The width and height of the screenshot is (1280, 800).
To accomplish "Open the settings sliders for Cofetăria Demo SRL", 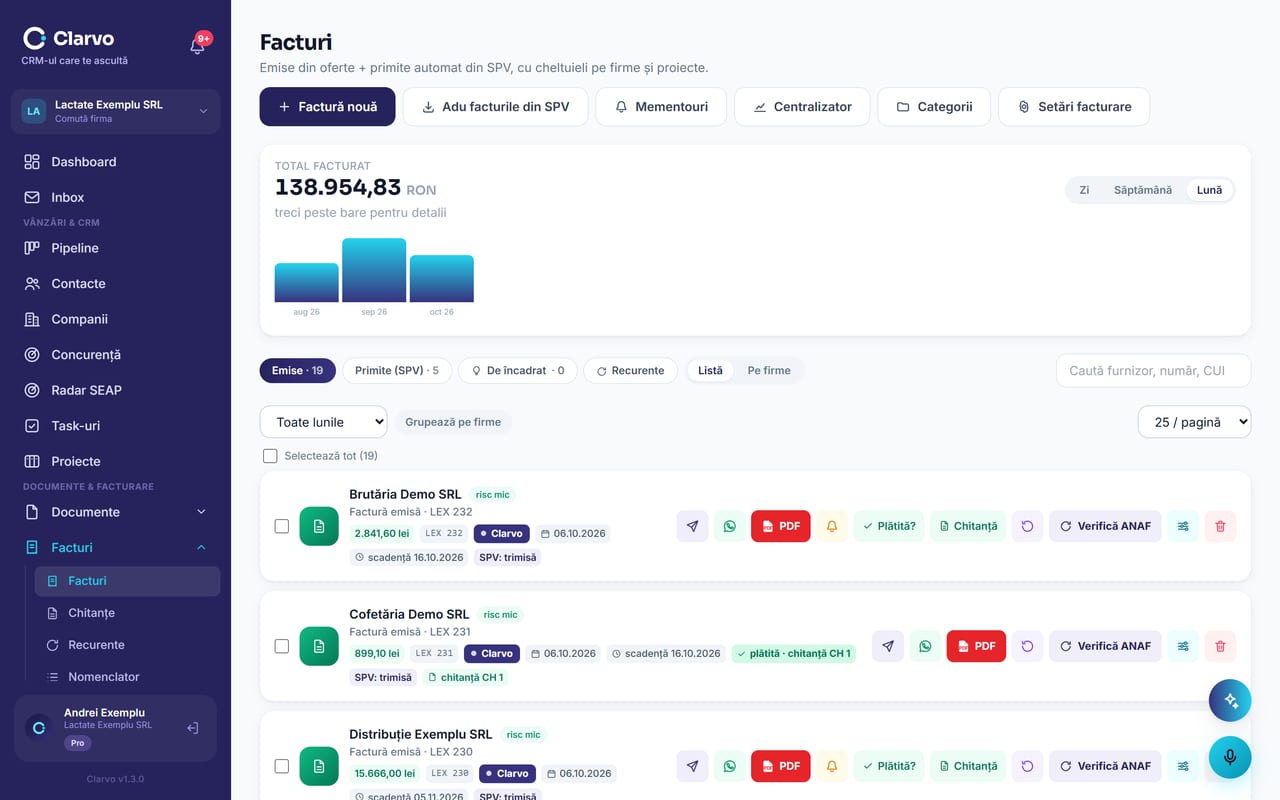I will click(1183, 646).
